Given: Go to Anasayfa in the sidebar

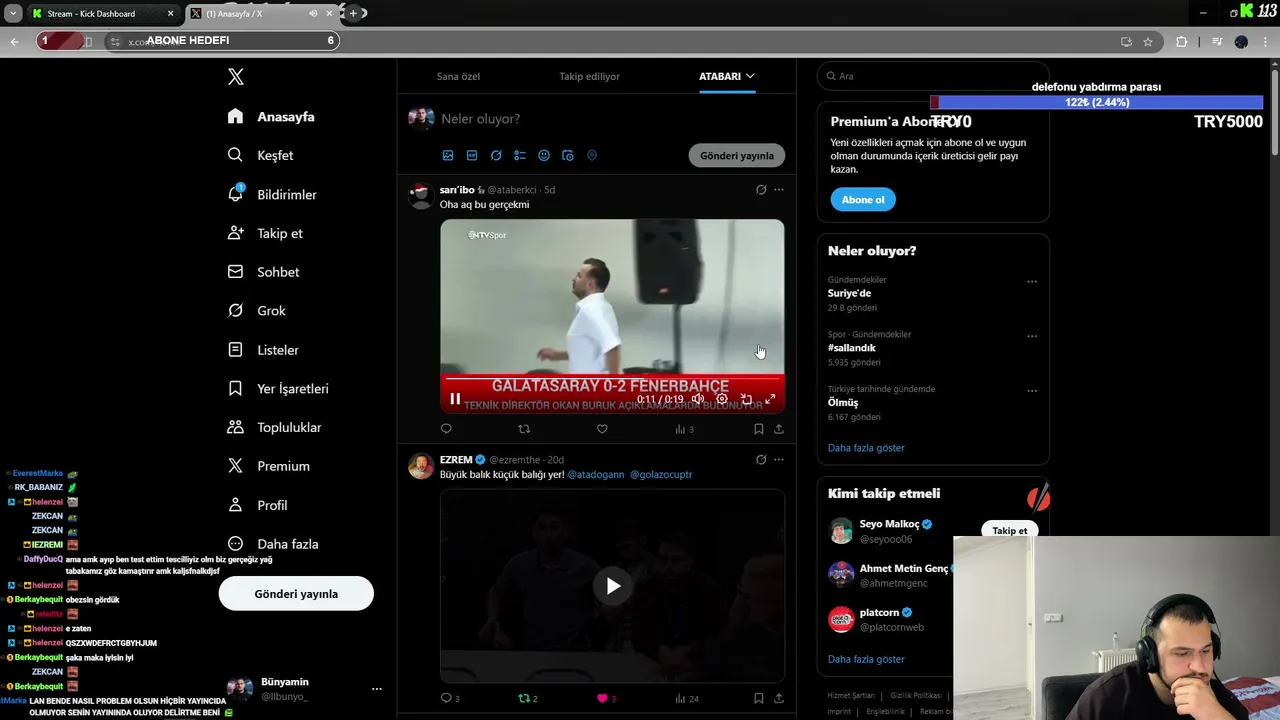Looking at the screenshot, I should (x=271, y=117).
